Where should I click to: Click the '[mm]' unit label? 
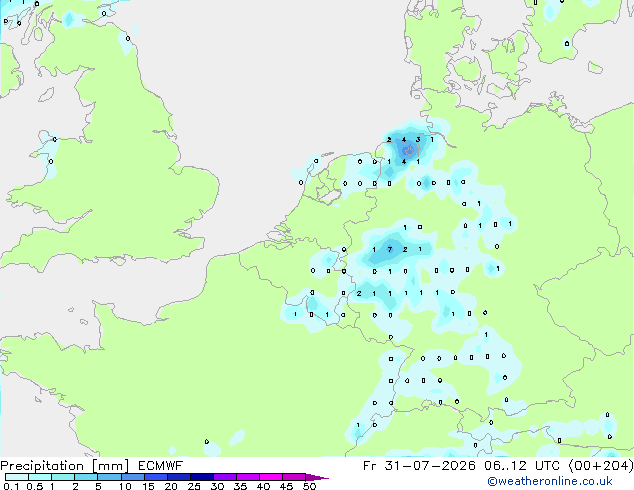110,466
